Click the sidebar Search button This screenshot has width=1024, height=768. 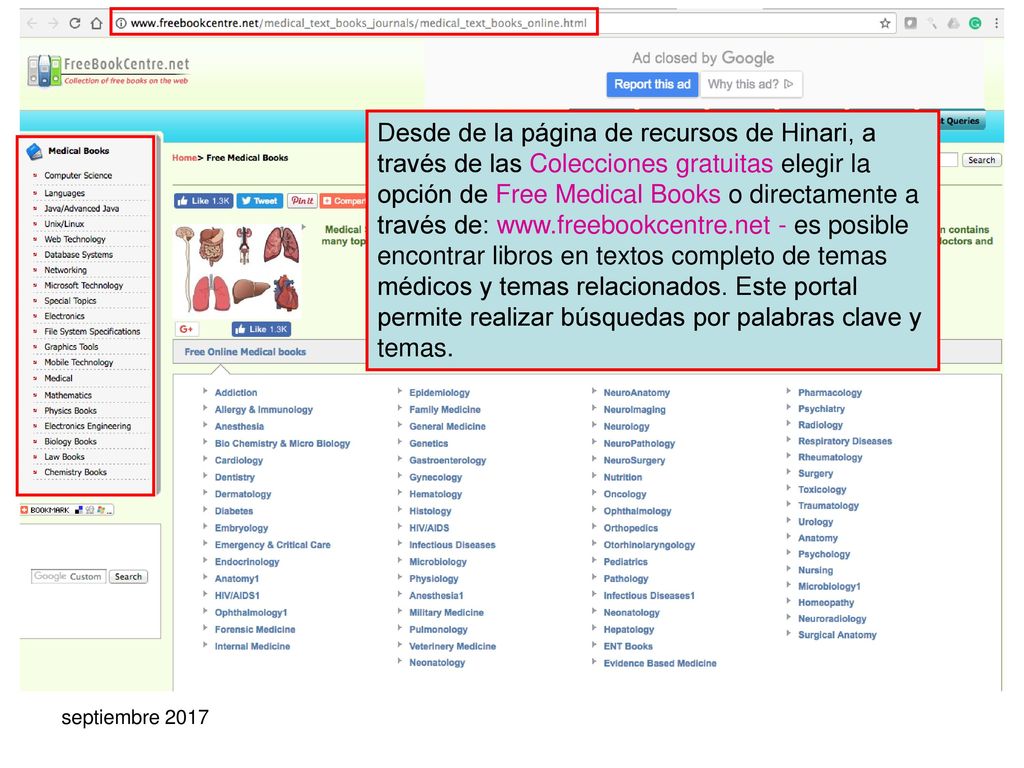click(x=128, y=577)
